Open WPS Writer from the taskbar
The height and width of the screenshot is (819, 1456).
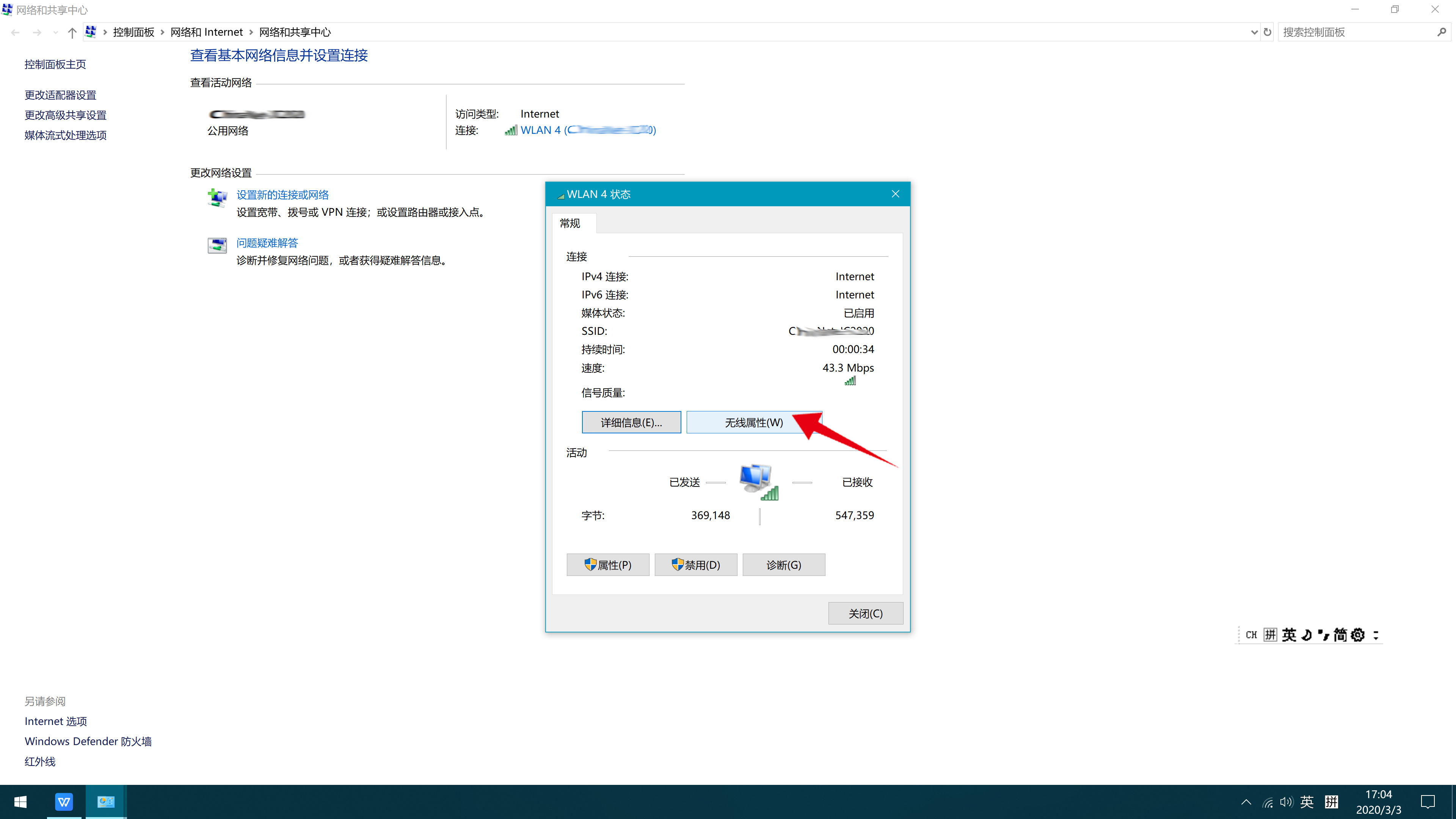(64, 802)
